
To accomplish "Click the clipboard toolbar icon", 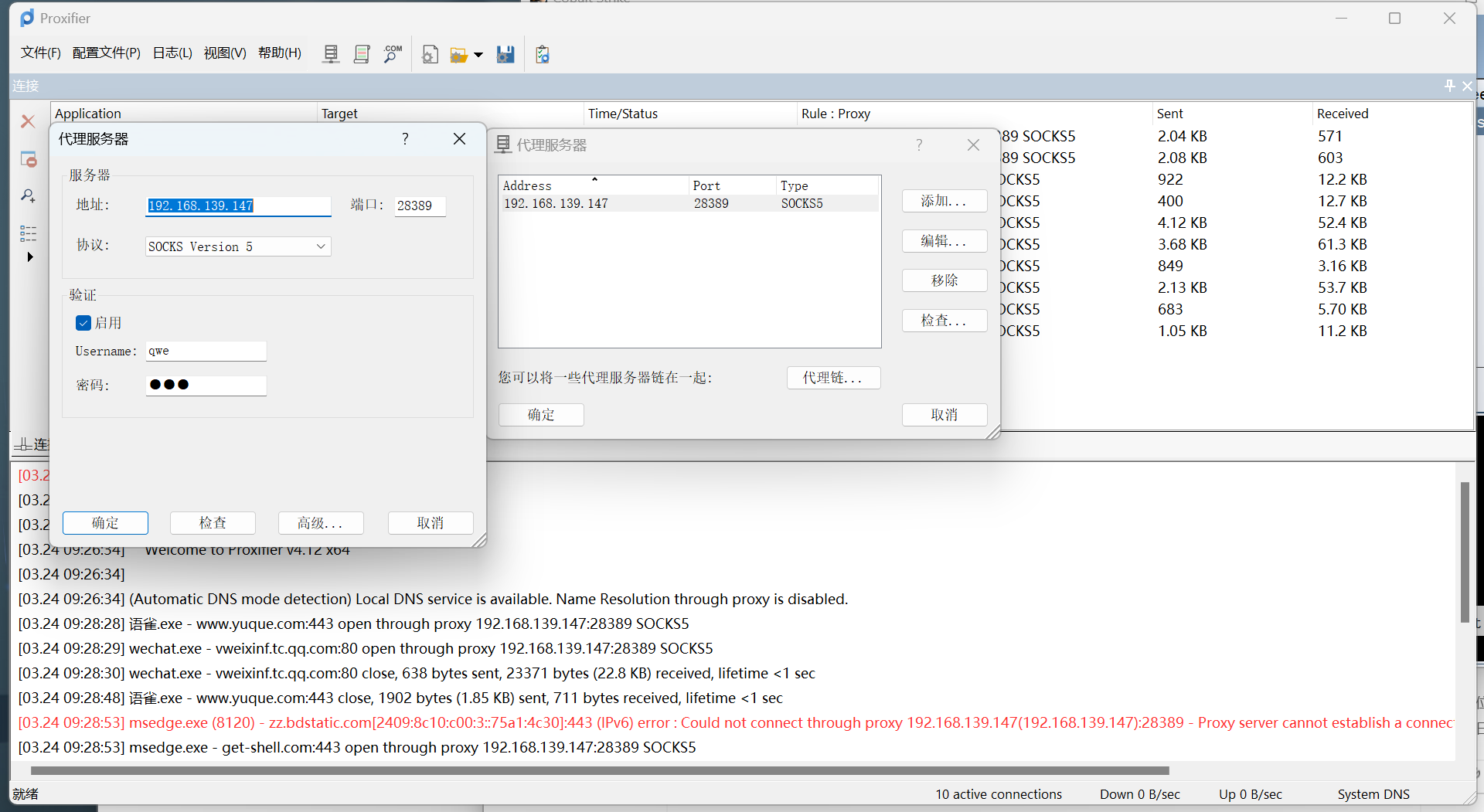I will click(543, 54).
